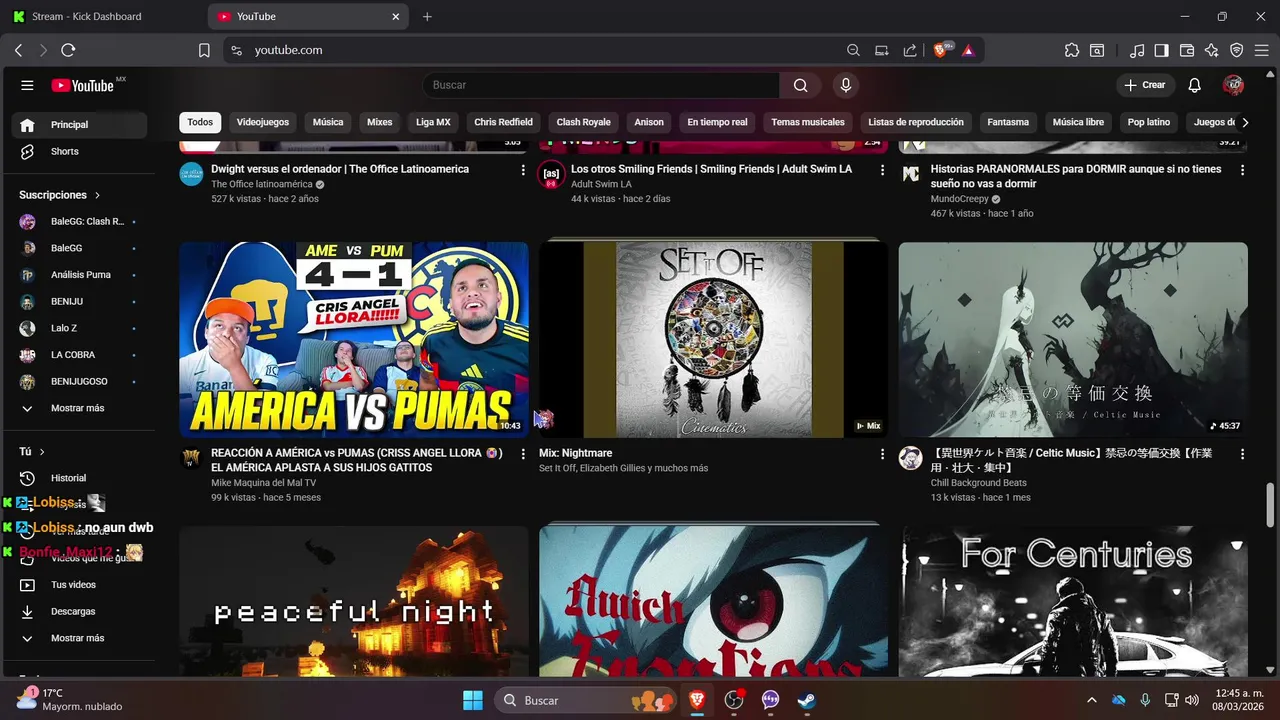Open The Office latinoamérica channel link

262,184
